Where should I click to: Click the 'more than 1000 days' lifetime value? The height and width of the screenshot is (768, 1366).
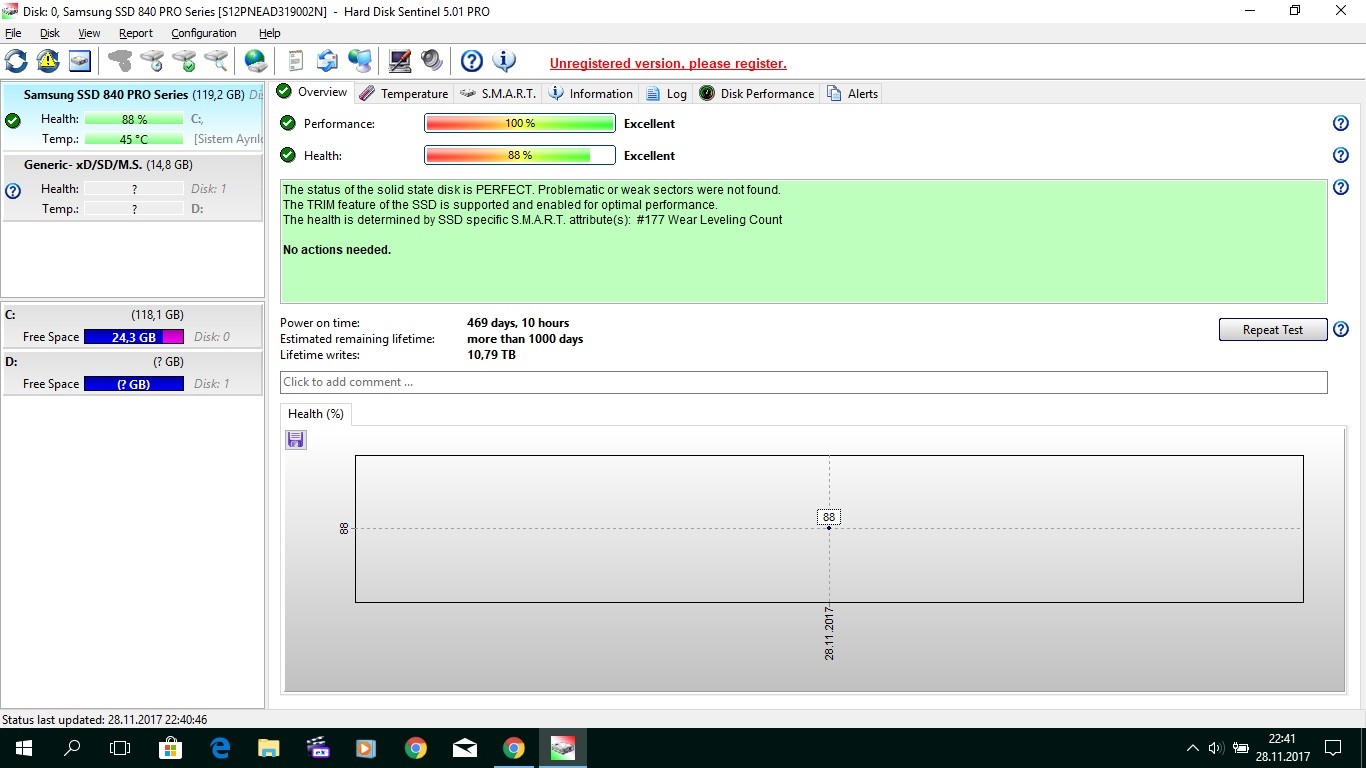(x=525, y=339)
